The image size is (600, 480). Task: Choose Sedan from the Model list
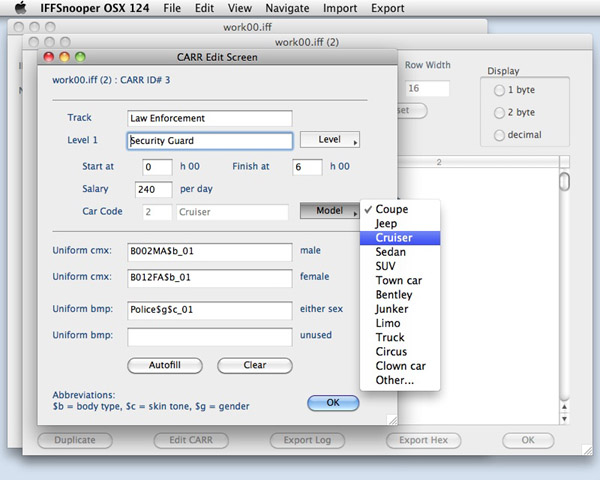coord(390,252)
